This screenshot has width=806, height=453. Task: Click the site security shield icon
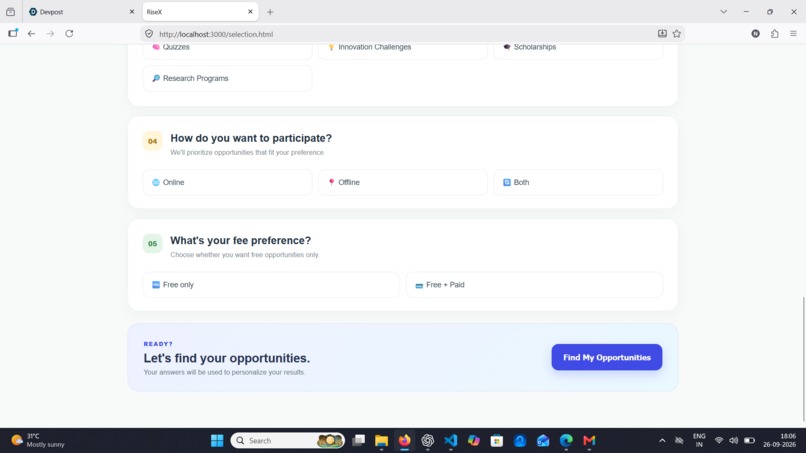pos(149,34)
